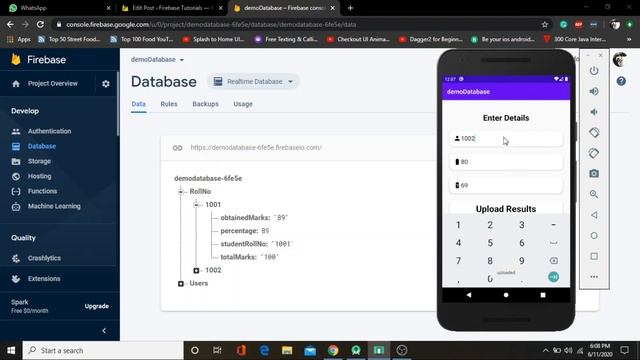The height and width of the screenshot is (360, 640).
Task: Select Database in the sidebar
Action: click(x=42, y=146)
